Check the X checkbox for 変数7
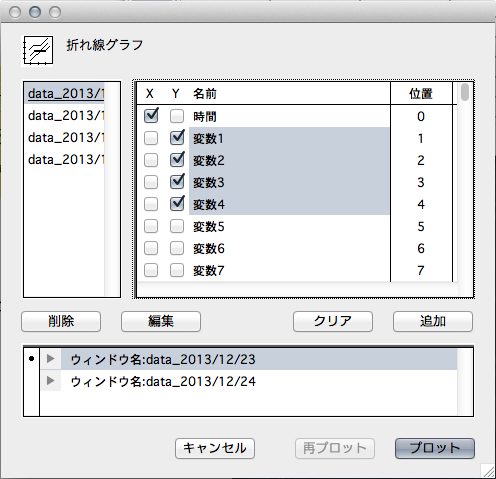496x479 pixels. tap(151, 270)
